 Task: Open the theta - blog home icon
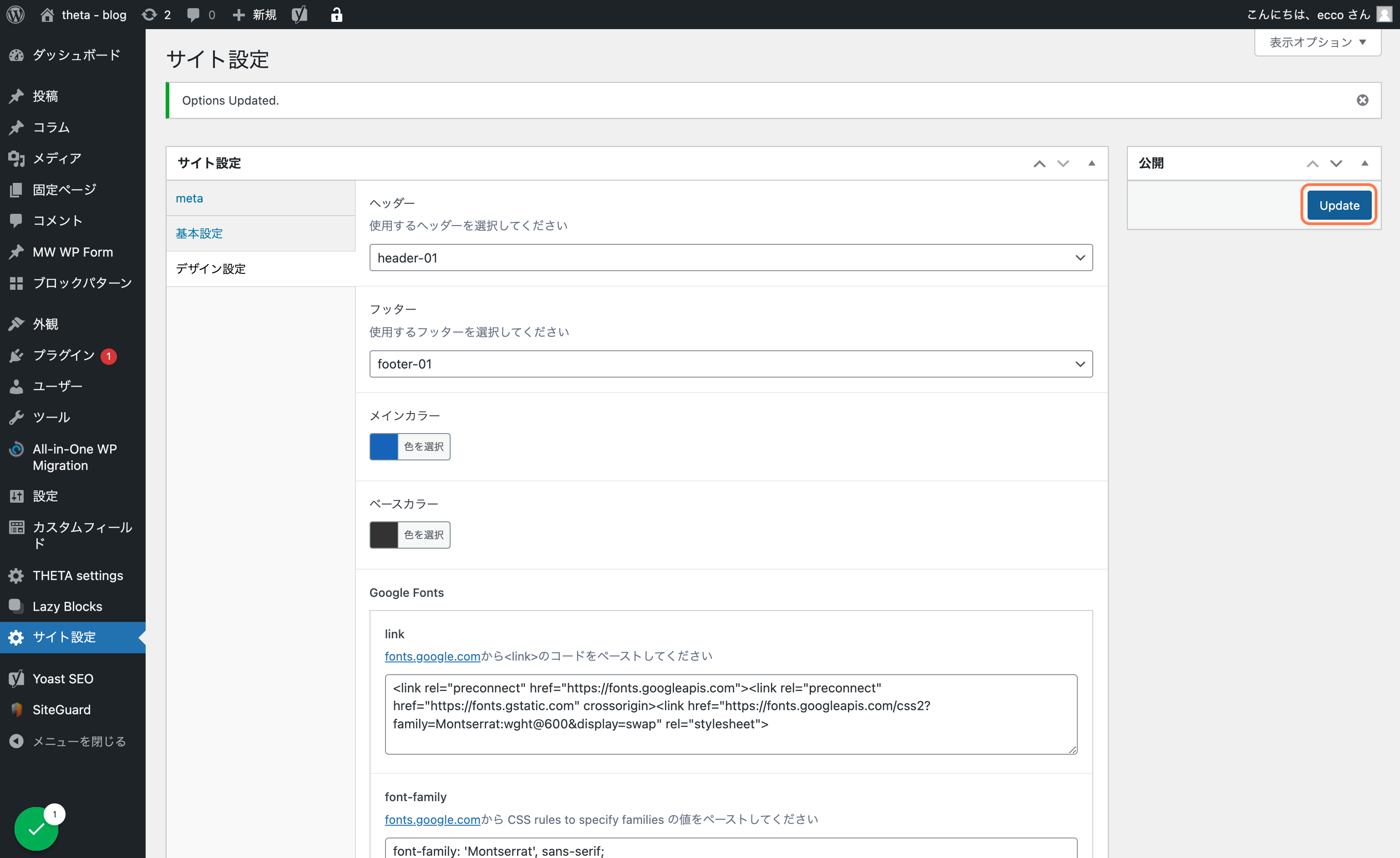point(47,14)
